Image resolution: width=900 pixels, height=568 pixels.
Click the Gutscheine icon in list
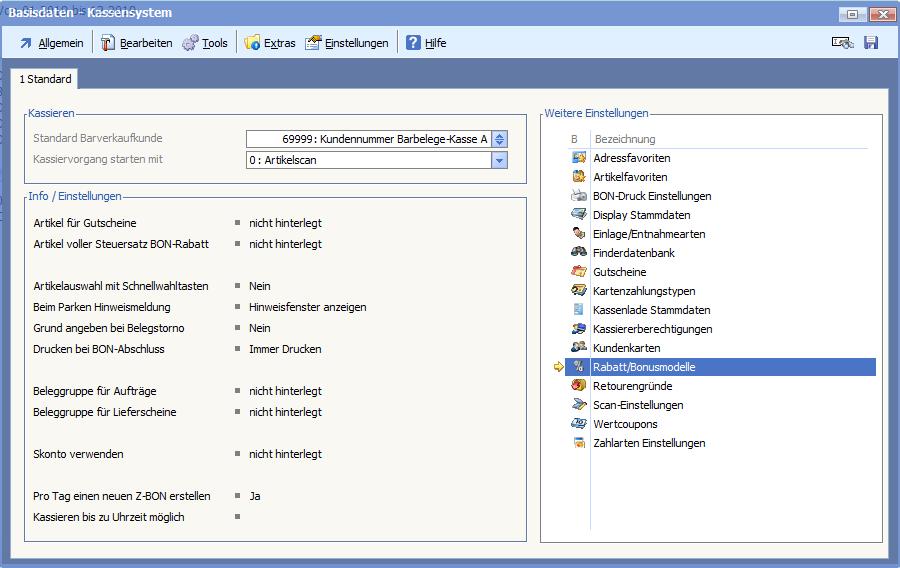[x=579, y=272]
